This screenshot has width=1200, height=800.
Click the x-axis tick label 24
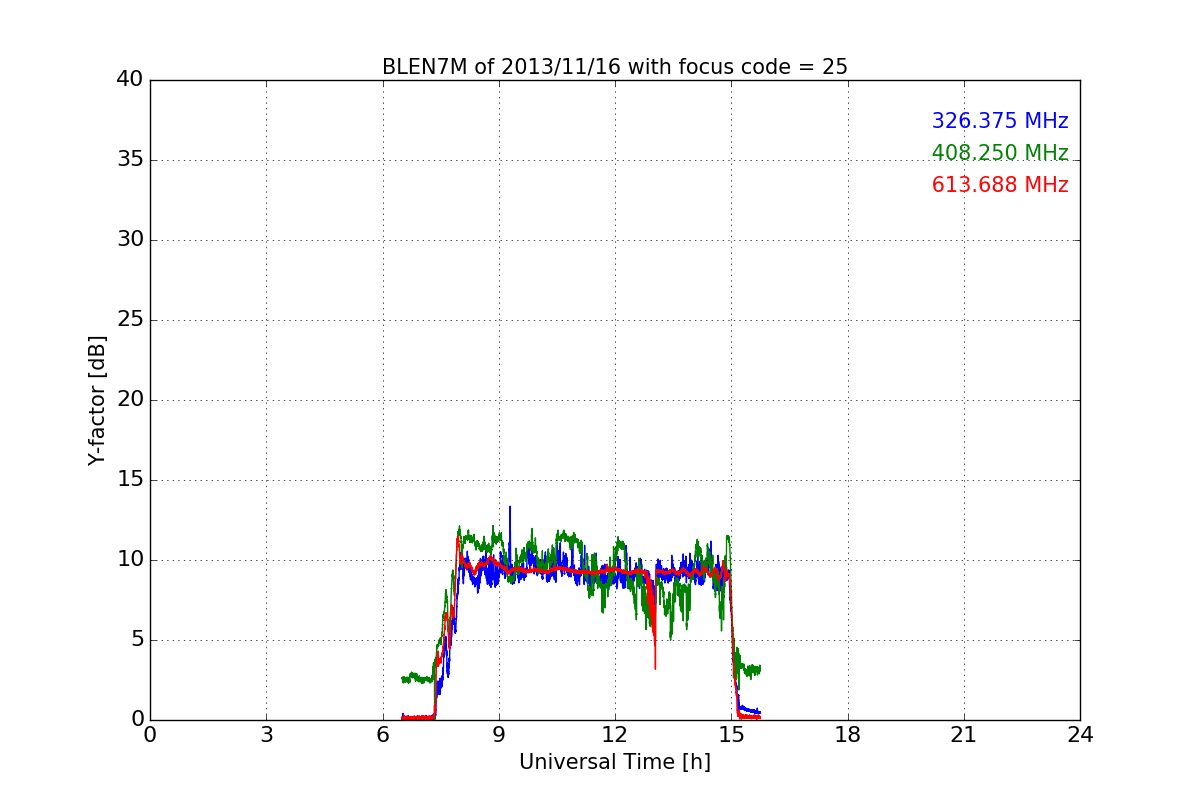[x=1080, y=735]
